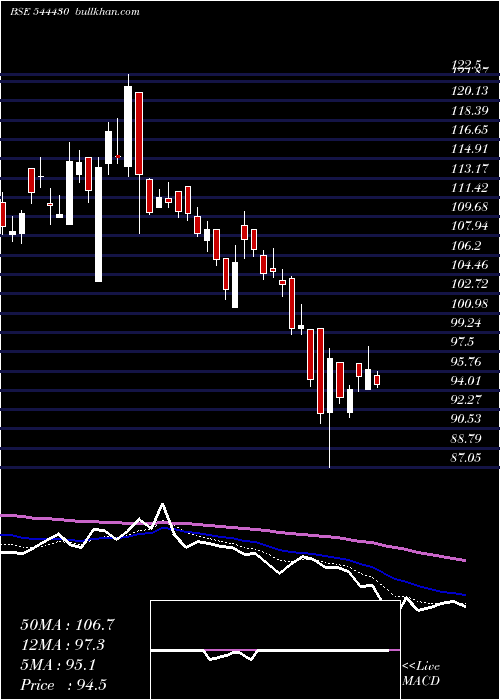Click the last red candle on the right
The width and height of the screenshot is (500, 700).
(x=377, y=380)
